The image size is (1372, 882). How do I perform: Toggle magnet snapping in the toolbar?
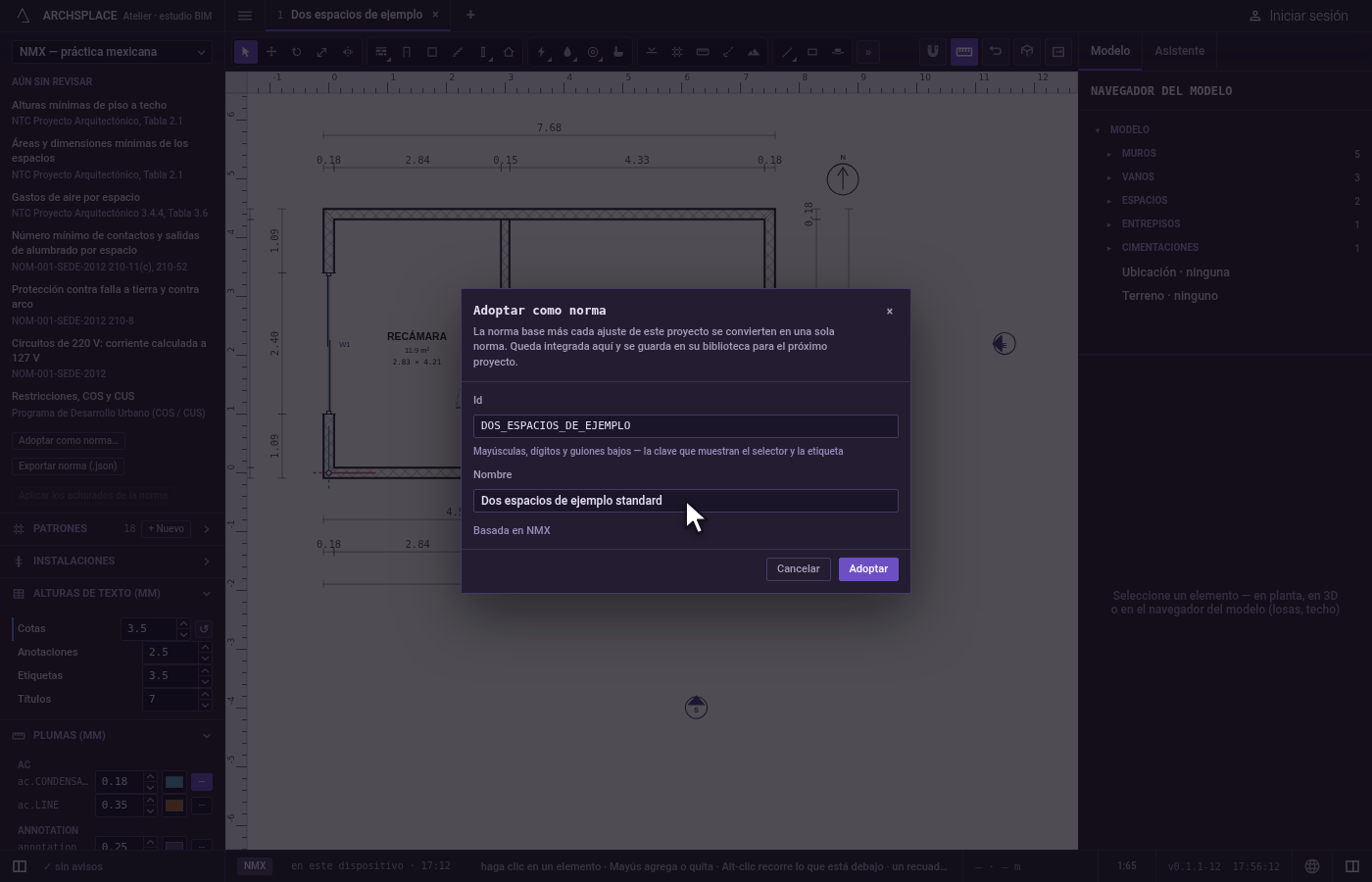tap(933, 51)
